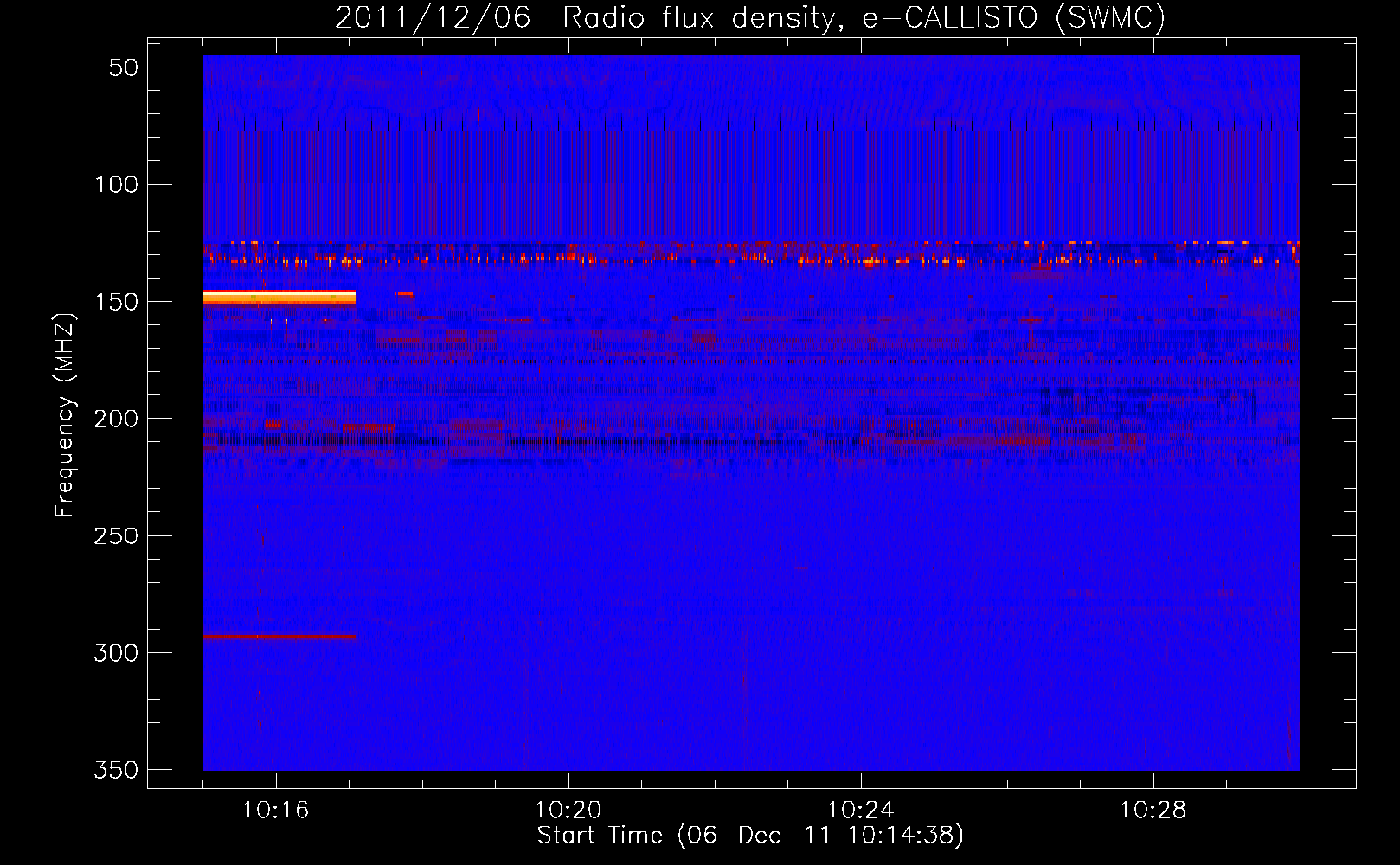Click the 10:24 time tick label

(860, 810)
